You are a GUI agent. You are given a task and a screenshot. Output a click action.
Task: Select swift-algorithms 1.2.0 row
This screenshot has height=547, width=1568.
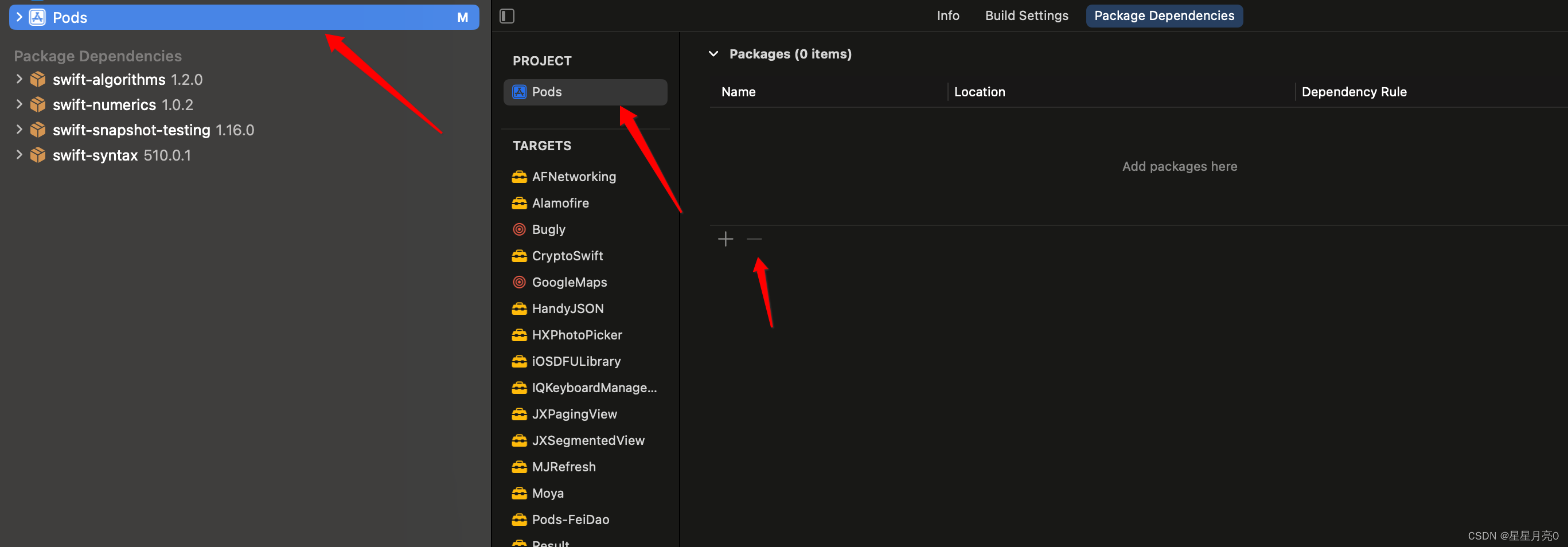click(244, 79)
